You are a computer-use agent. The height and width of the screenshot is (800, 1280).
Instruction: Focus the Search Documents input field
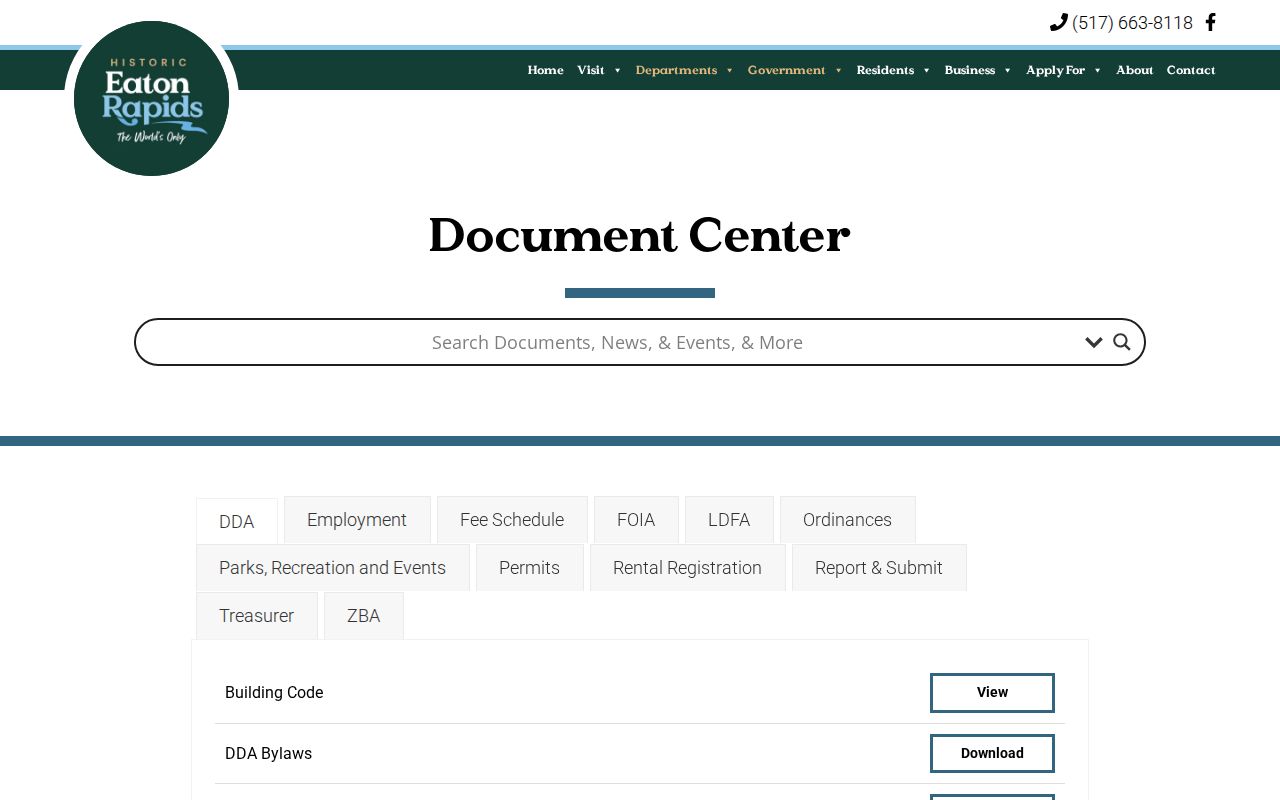coord(617,342)
